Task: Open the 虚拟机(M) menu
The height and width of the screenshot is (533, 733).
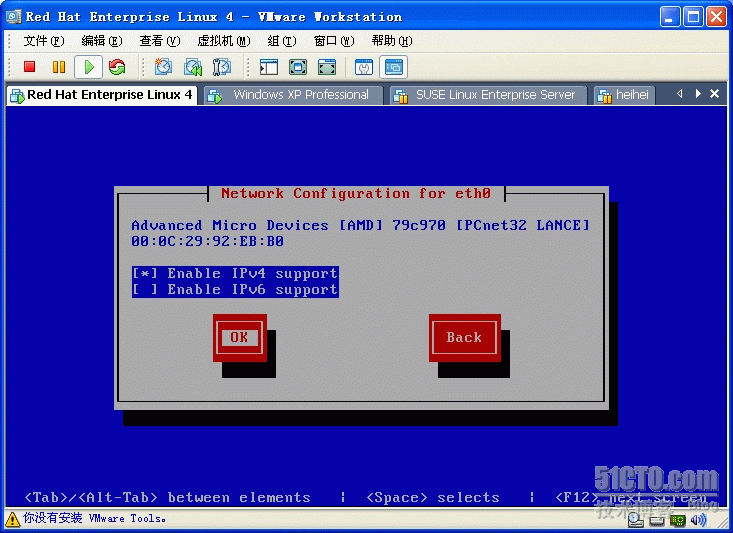Action: pos(223,41)
